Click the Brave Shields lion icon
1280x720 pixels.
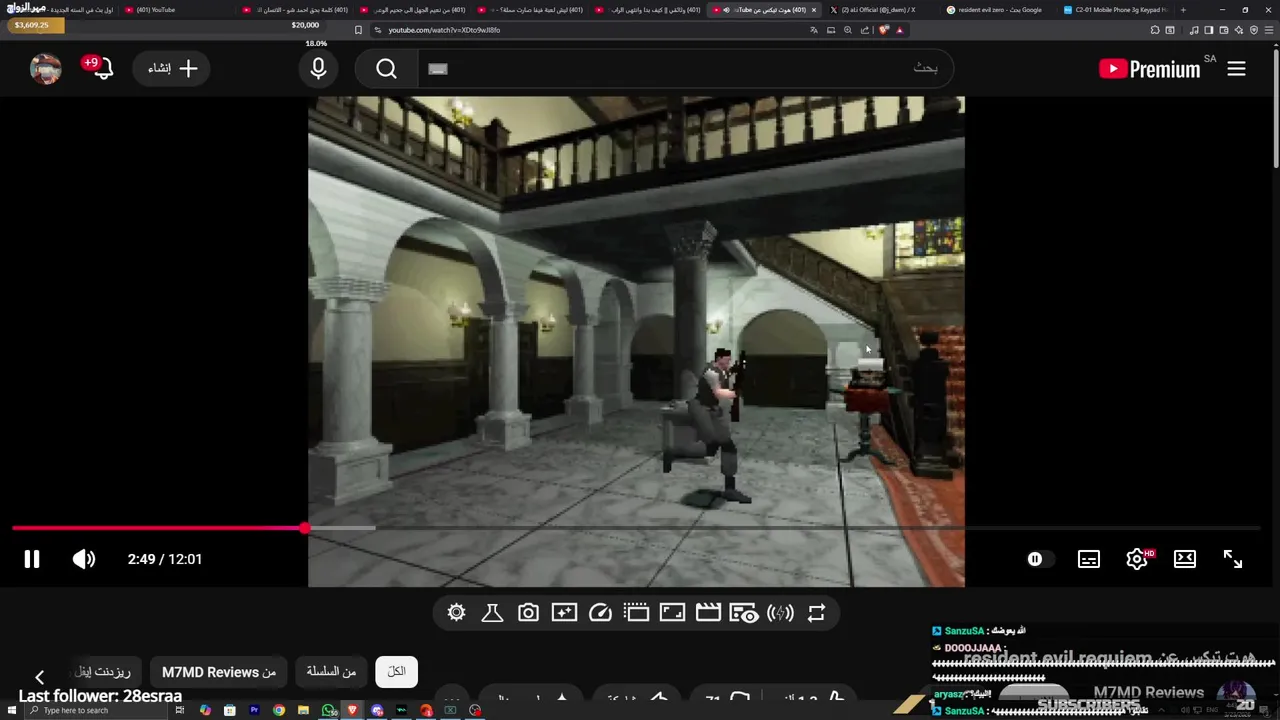[883, 30]
